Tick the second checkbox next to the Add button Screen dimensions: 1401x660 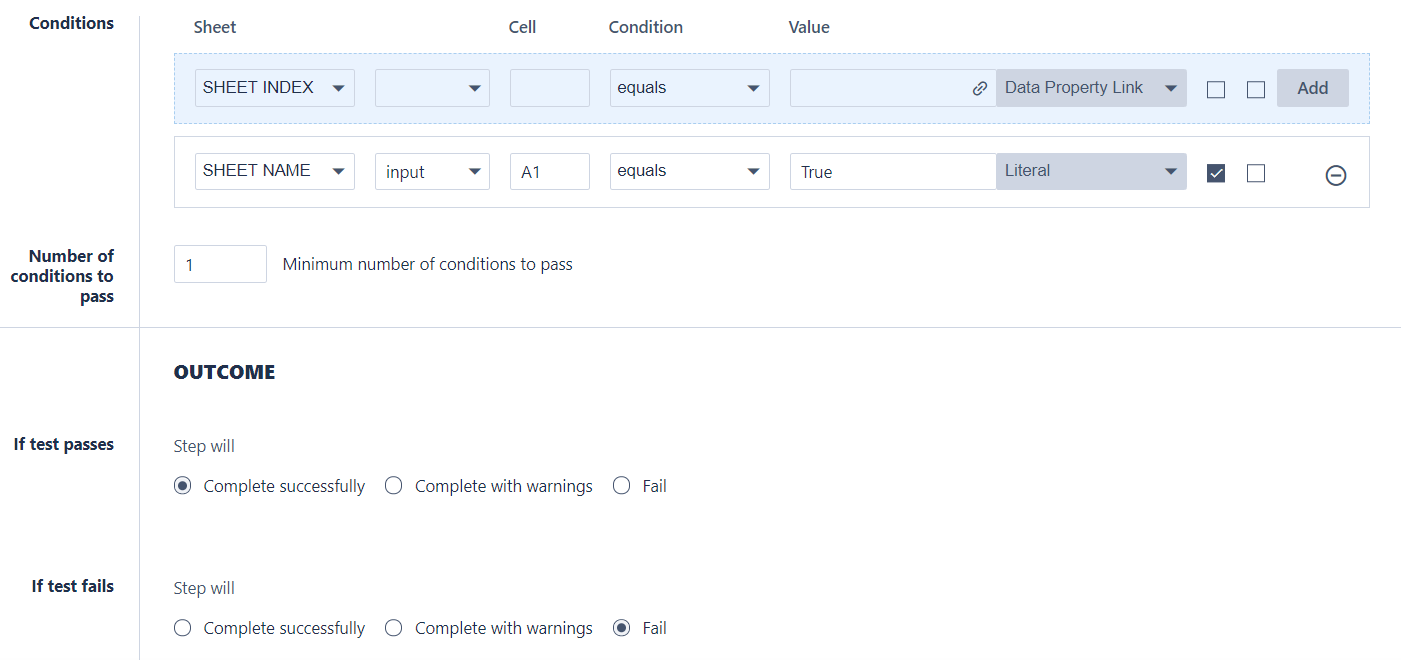[1256, 90]
